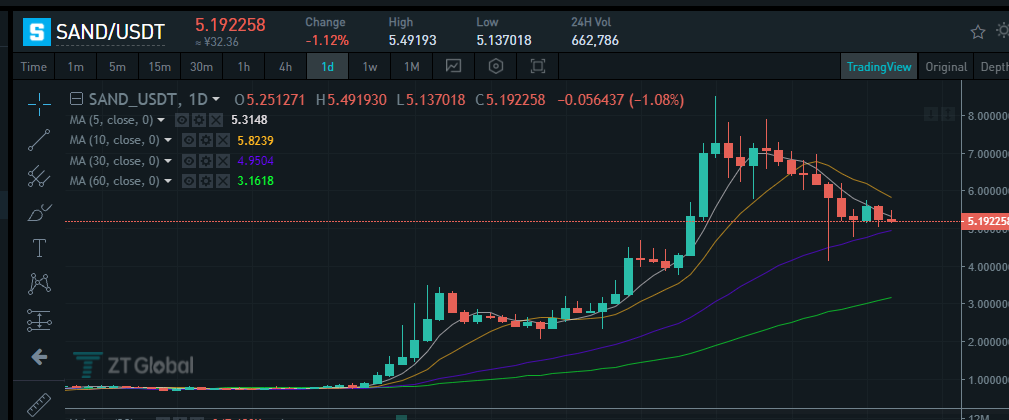Screen dimensions: 1009x420
Task: Select the long position prediction tool
Action: click(x=40, y=320)
